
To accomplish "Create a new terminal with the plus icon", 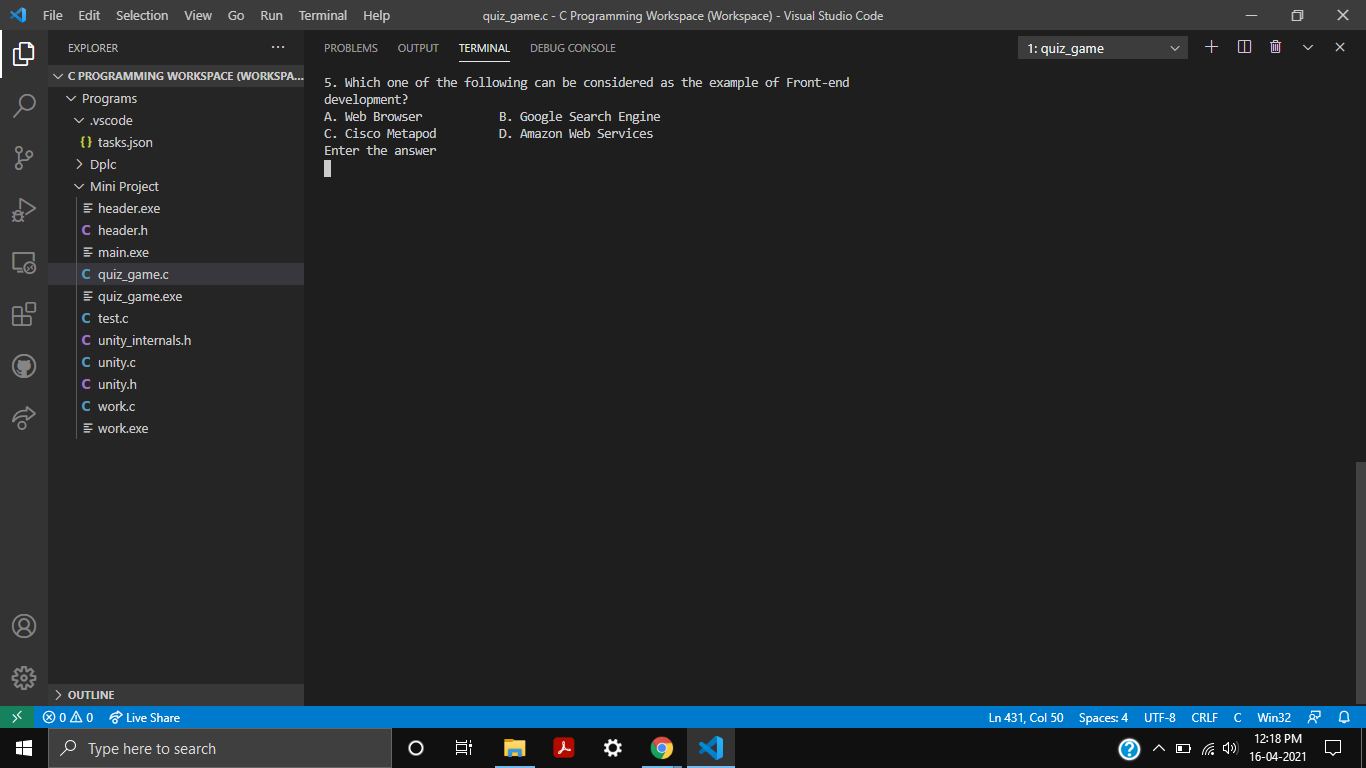I will (x=1211, y=46).
